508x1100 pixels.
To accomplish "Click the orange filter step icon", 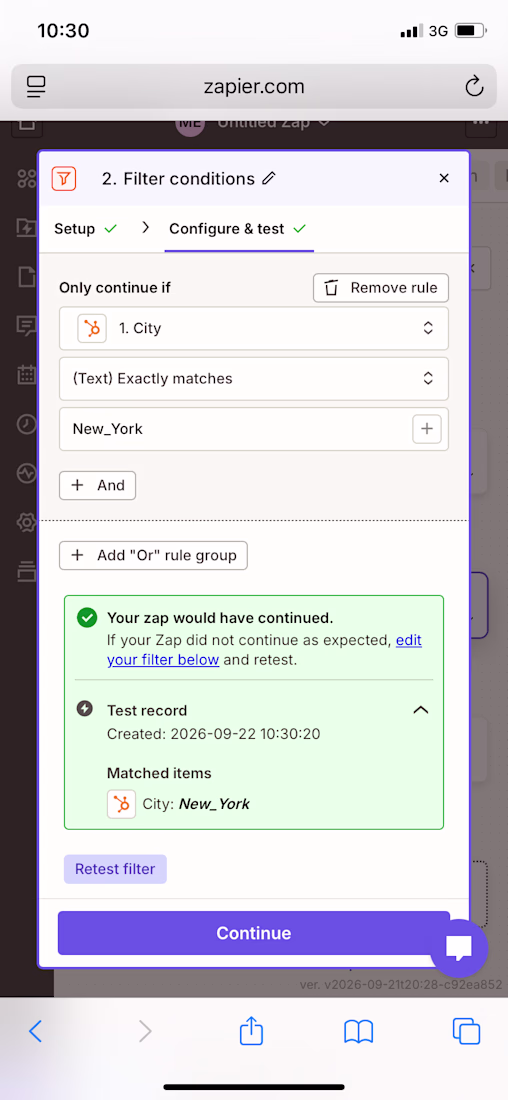I will pyautogui.click(x=64, y=179).
